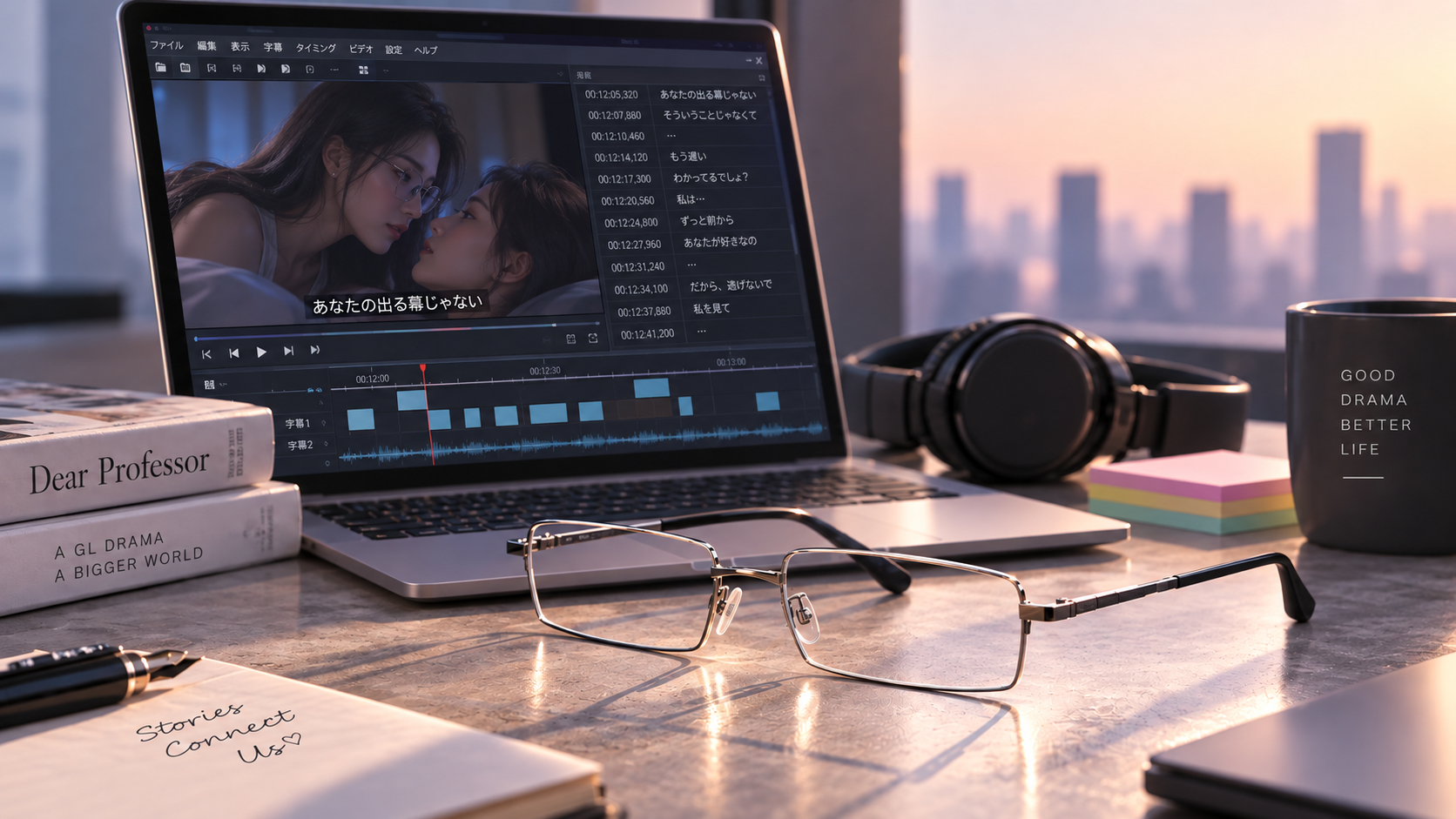The height and width of the screenshot is (819, 1456).
Task: Click the second folder icon beside open
Action: click(185, 67)
